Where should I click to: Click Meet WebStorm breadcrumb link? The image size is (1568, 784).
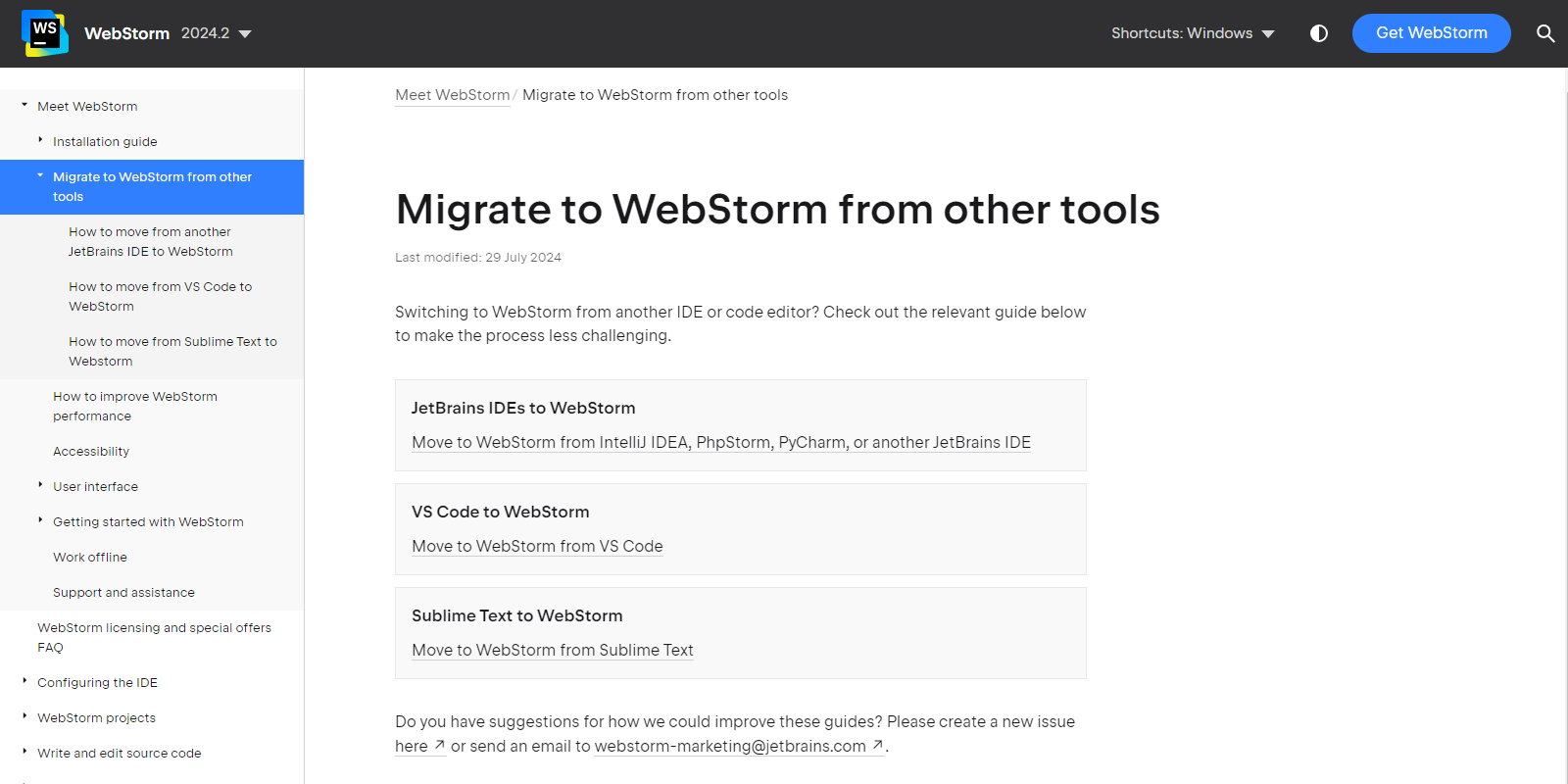pyautogui.click(x=452, y=95)
